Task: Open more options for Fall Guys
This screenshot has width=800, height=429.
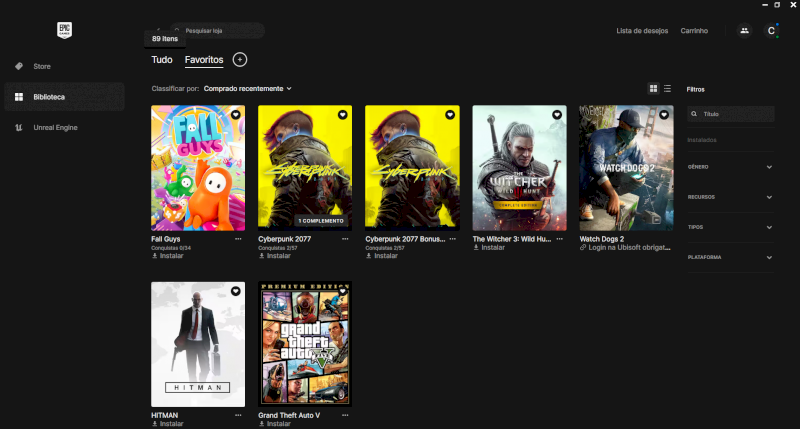Action: [x=238, y=239]
